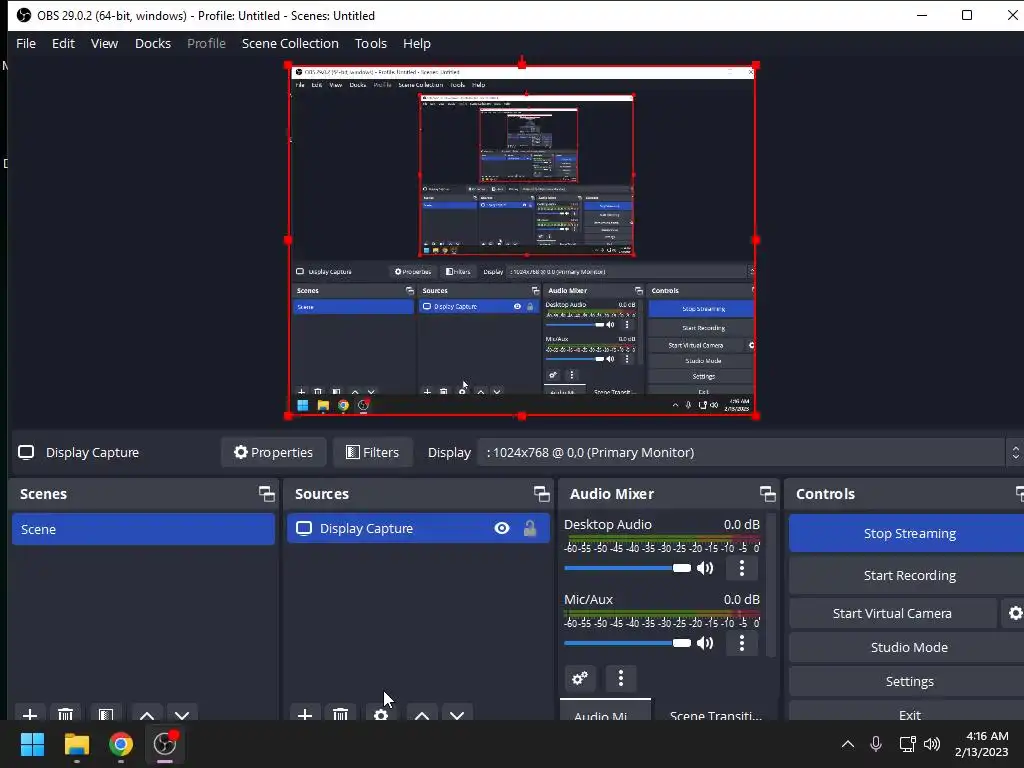Click the volume tray icon
This screenshot has width=1024, height=768.
[x=932, y=744]
